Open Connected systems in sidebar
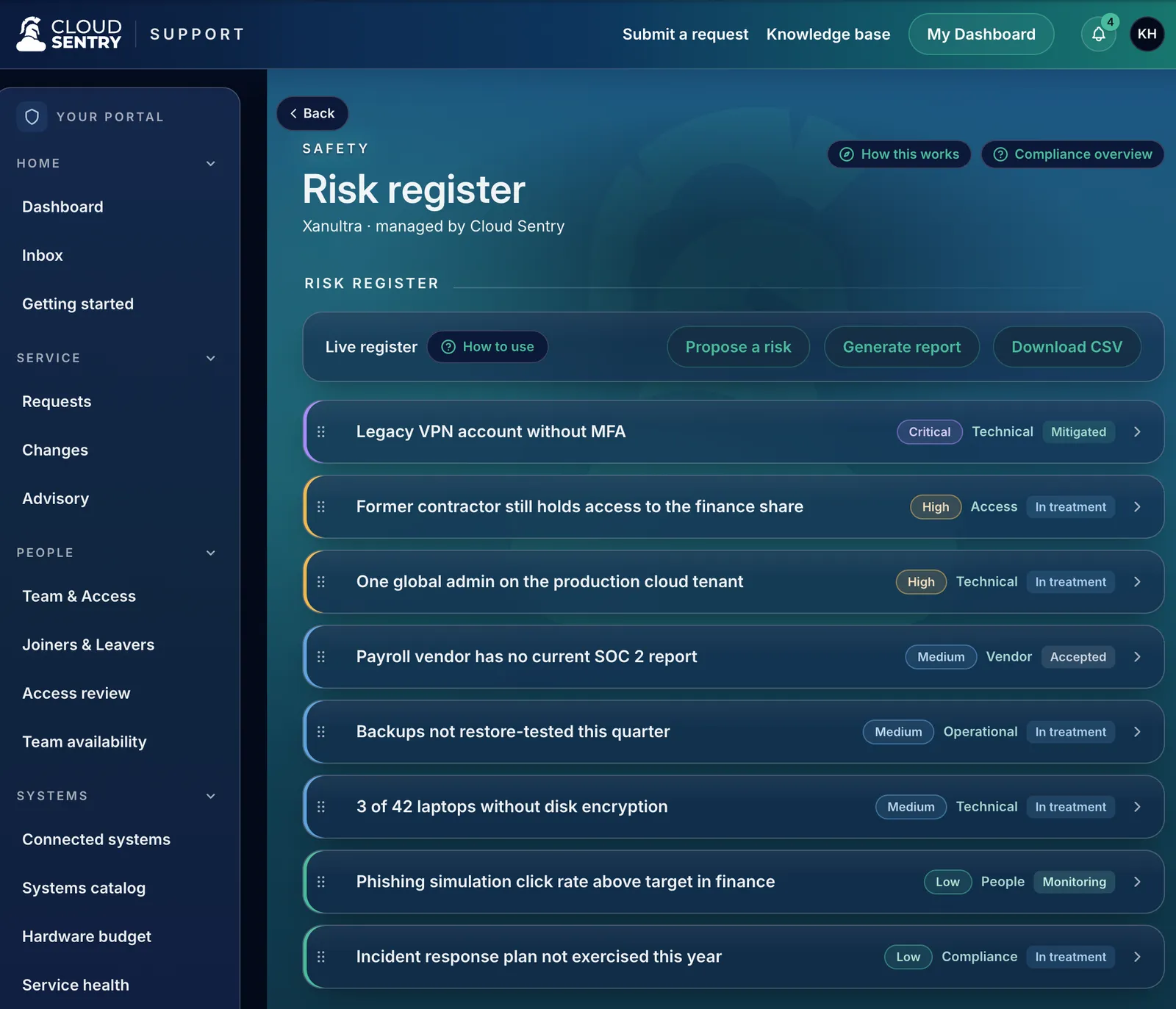Screen dimensions: 1176x1009 pyautogui.click(x=96, y=840)
